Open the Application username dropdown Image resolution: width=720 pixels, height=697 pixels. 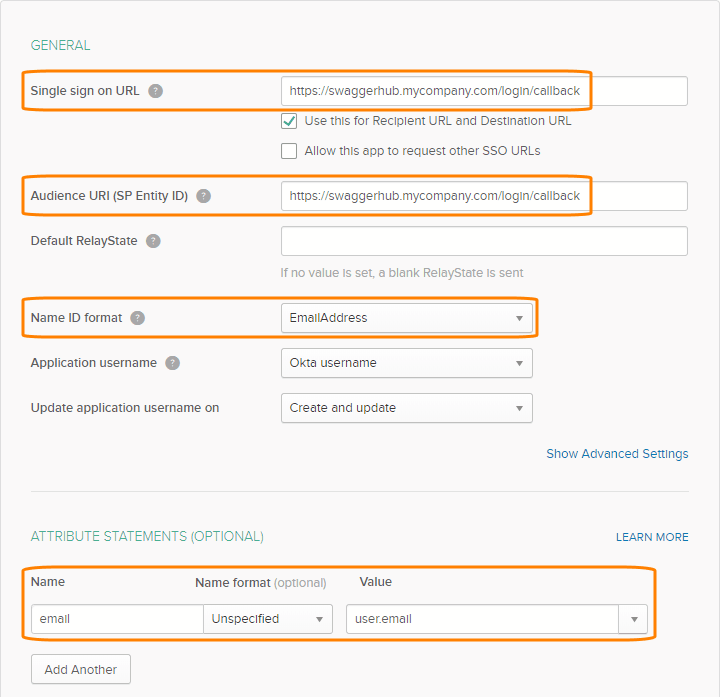point(406,363)
